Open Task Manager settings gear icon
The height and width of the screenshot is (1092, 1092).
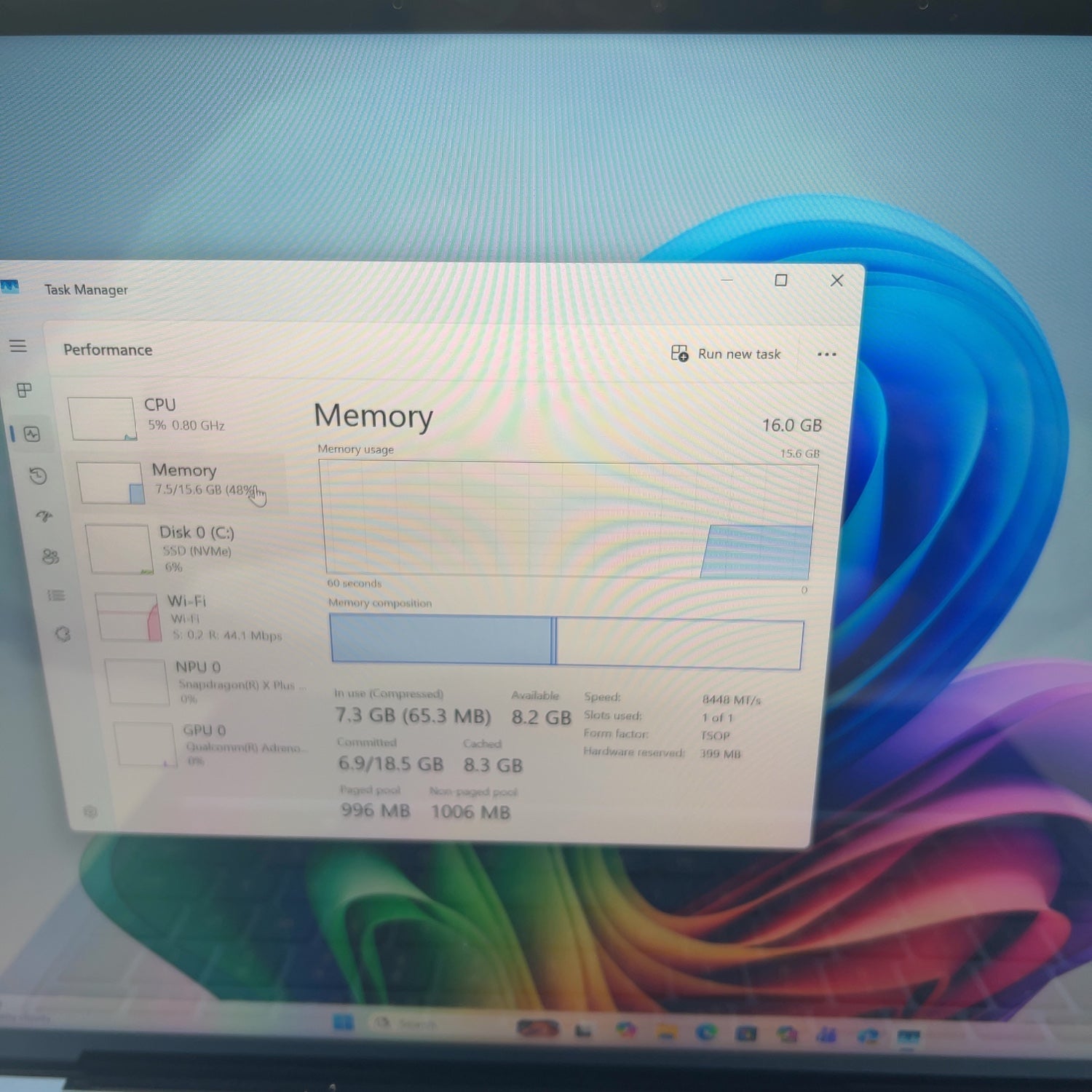tap(90, 811)
